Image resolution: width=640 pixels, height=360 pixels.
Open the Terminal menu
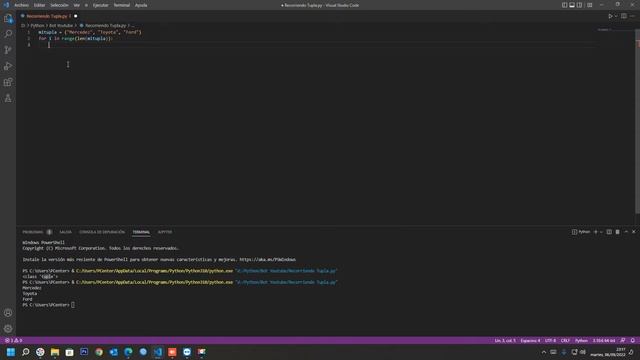pyautogui.click(x=122, y=5)
